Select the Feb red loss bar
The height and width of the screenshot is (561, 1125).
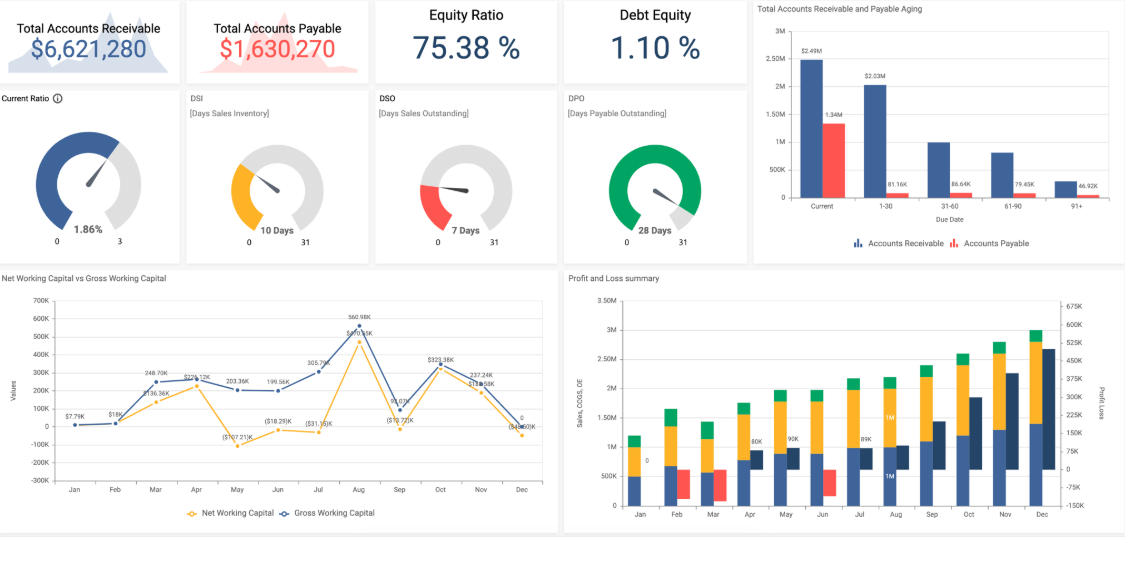tap(683, 484)
